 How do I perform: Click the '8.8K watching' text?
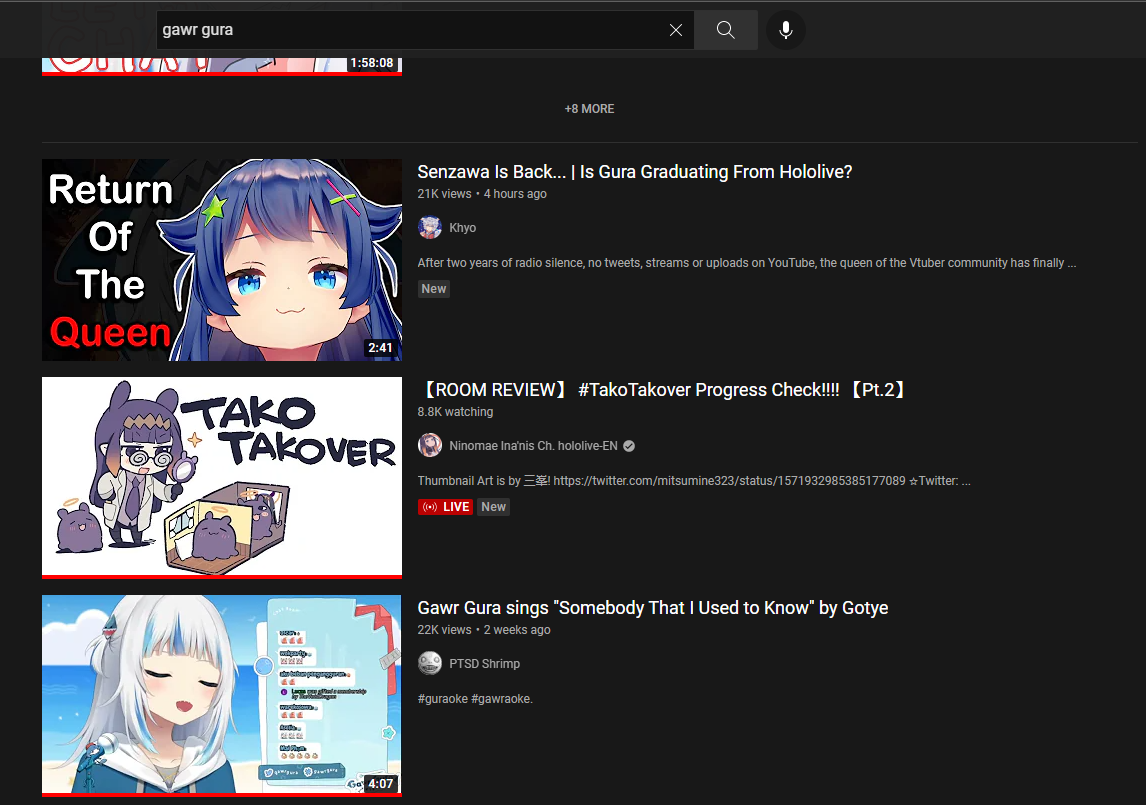pos(455,412)
